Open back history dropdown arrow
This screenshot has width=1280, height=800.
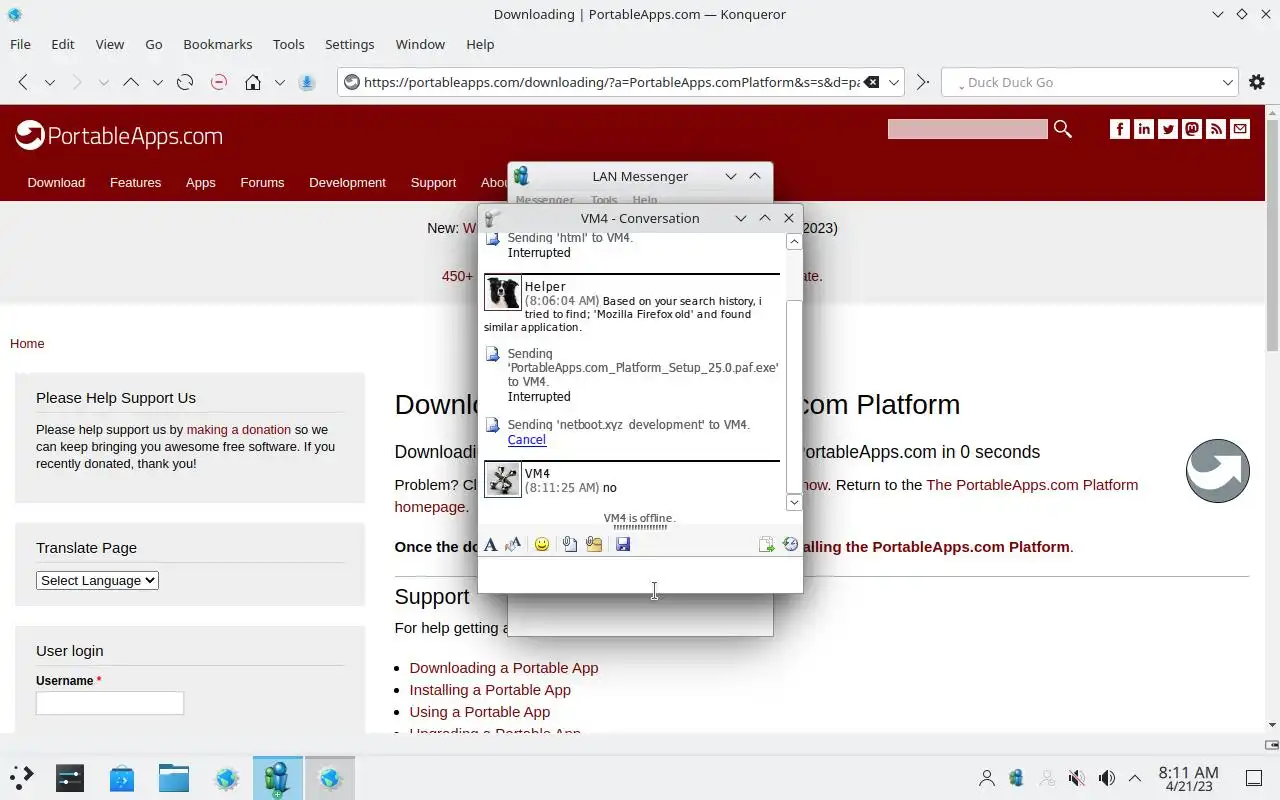pos(49,82)
